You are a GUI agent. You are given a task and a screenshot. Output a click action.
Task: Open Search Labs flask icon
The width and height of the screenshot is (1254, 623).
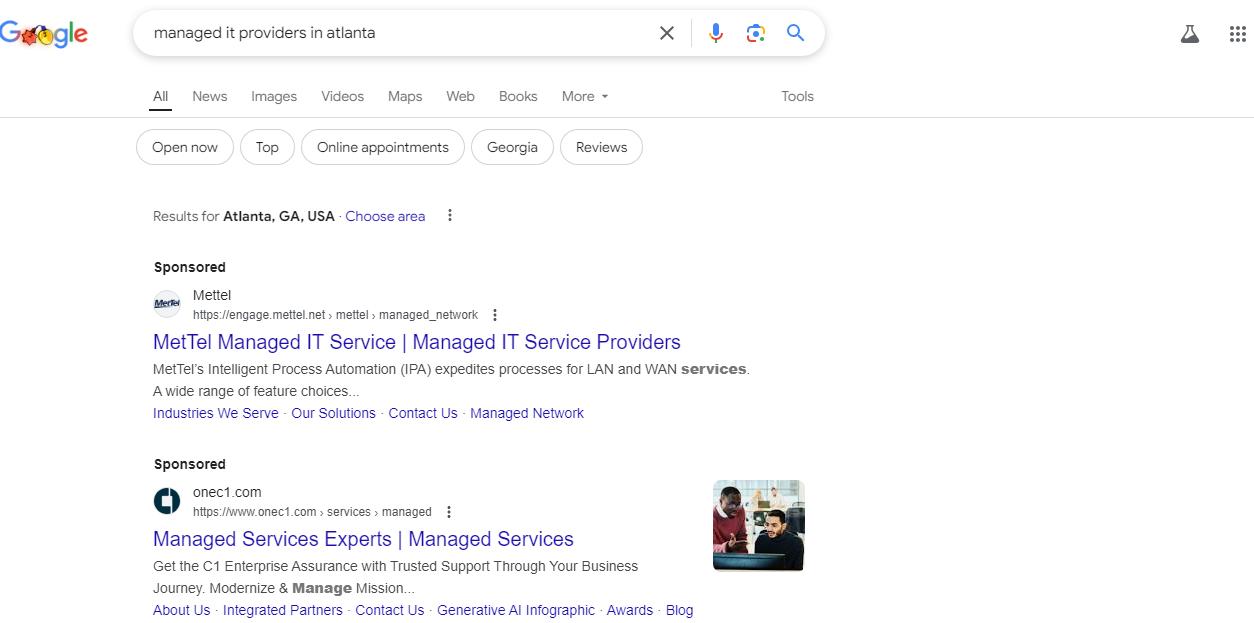(x=1189, y=34)
